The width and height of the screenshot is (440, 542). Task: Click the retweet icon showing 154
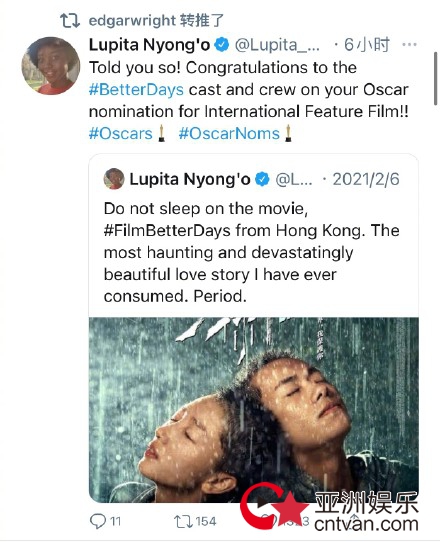183,521
